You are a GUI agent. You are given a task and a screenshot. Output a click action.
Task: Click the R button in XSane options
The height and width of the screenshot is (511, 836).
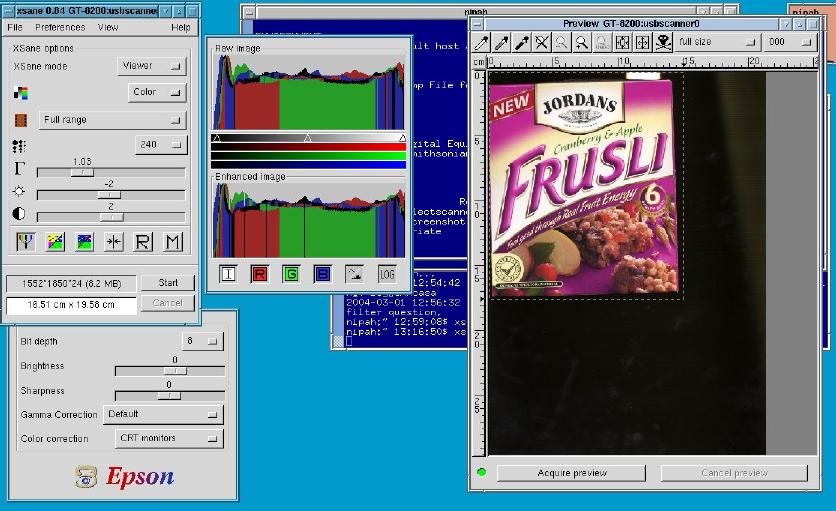click(143, 241)
